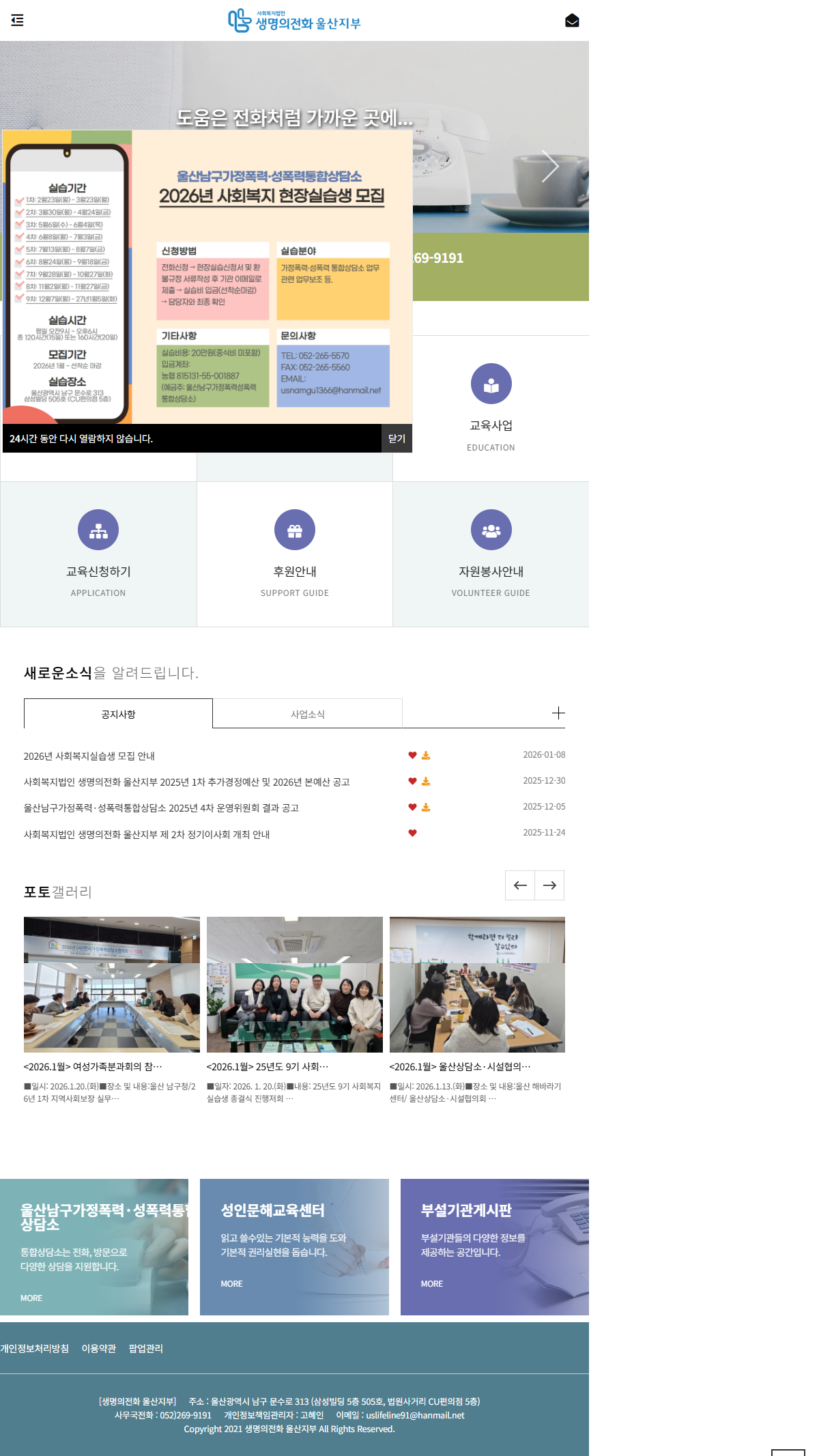Click the 교육신청하기 application icon
The height and width of the screenshot is (1456, 819).
98,530
